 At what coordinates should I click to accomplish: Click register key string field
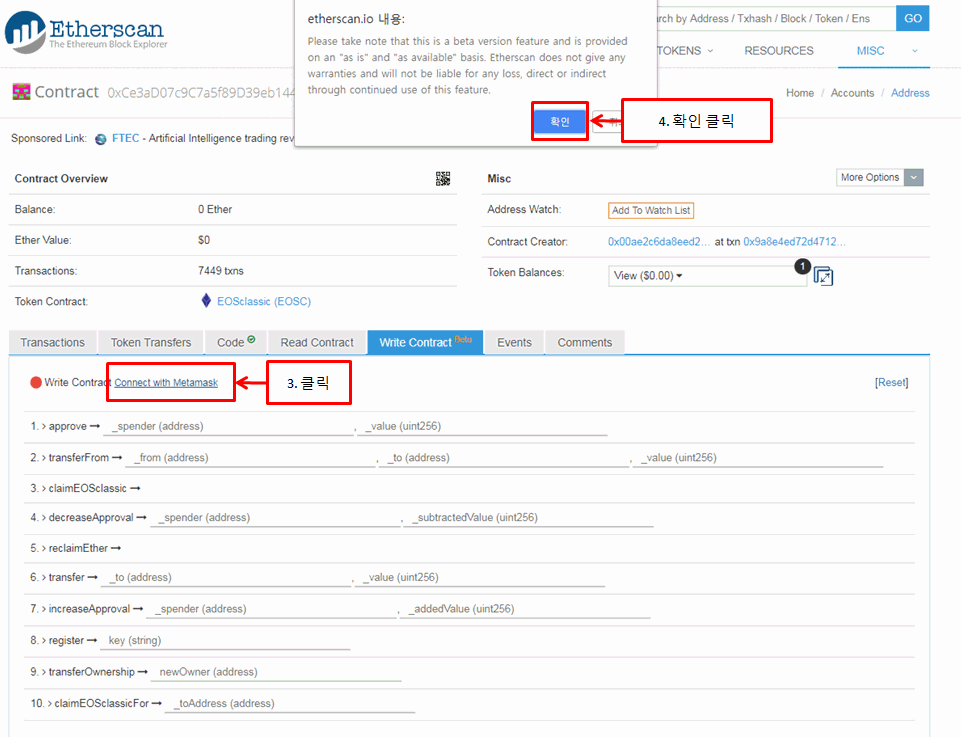225,641
